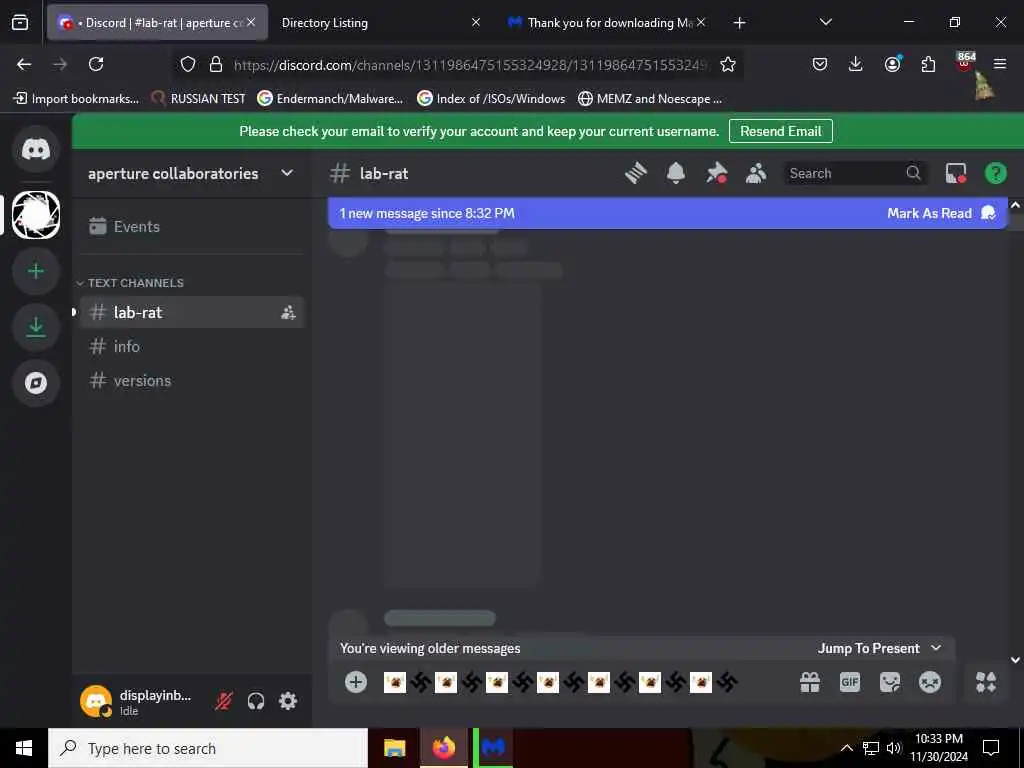Image resolution: width=1024 pixels, height=768 pixels.
Task: Bookmark this page with the star
Action: [728, 64]
